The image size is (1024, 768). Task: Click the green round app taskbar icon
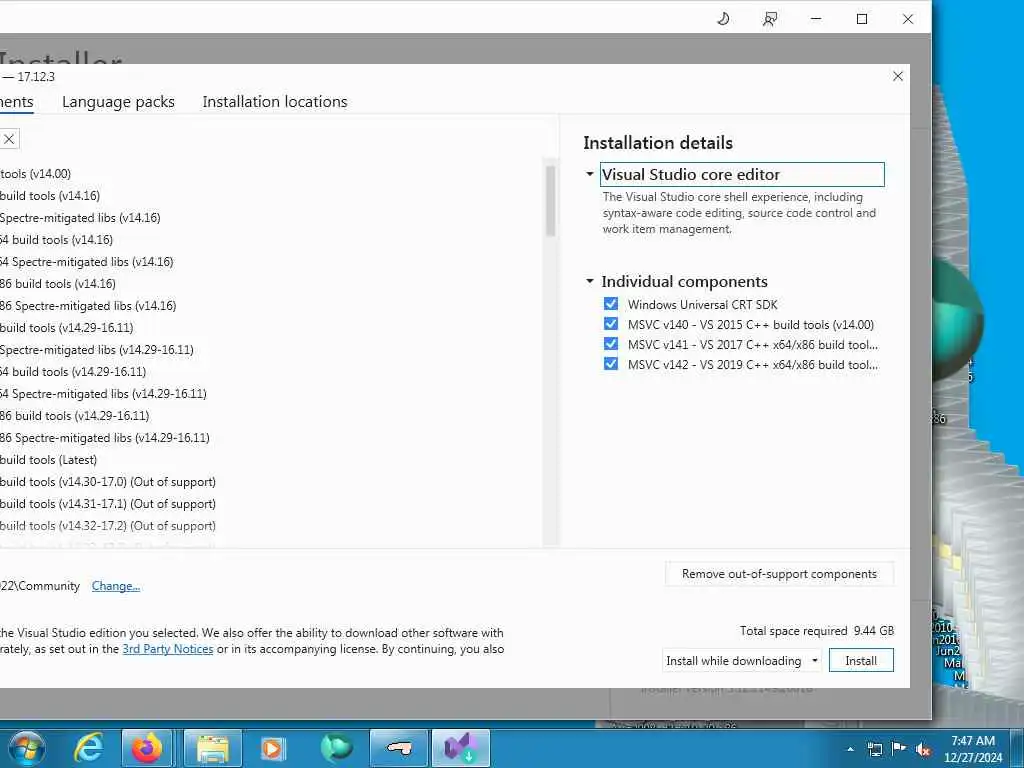click(336, 748)
